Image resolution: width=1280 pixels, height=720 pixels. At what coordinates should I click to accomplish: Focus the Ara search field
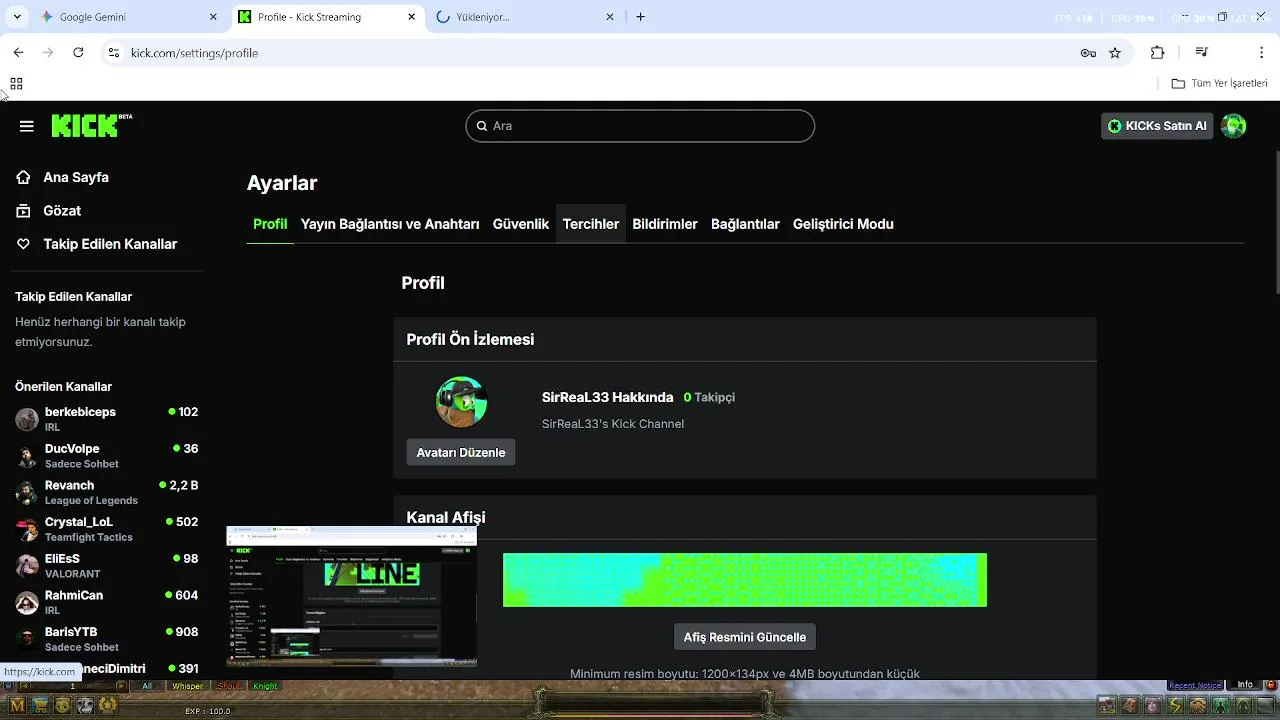[640, 126]
